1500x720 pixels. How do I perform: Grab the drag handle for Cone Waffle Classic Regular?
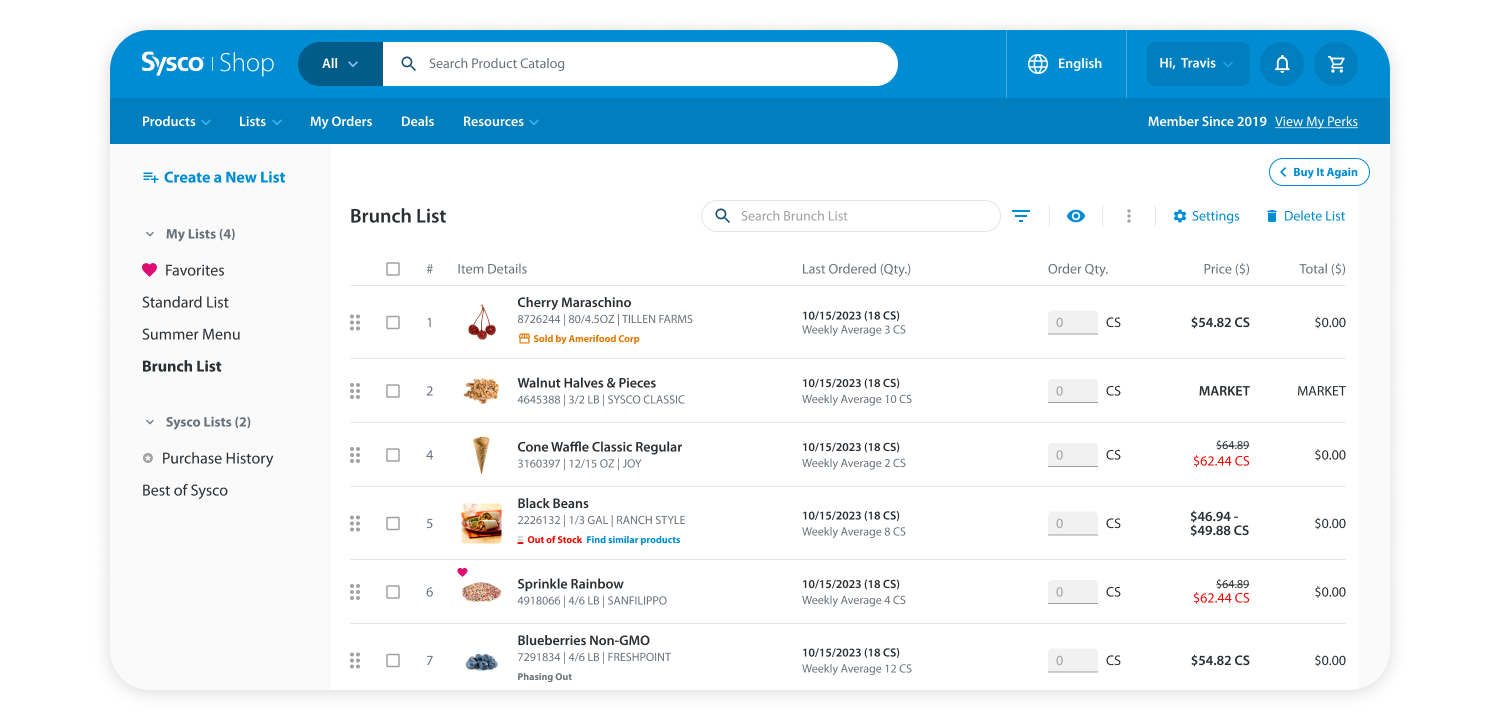tap(355, 455)
